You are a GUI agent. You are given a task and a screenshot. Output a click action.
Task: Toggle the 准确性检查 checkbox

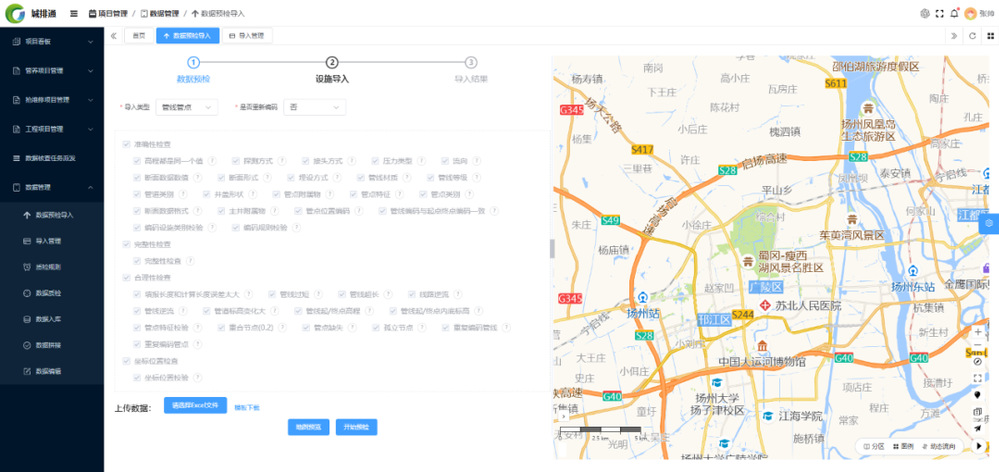tap(125, 144)
